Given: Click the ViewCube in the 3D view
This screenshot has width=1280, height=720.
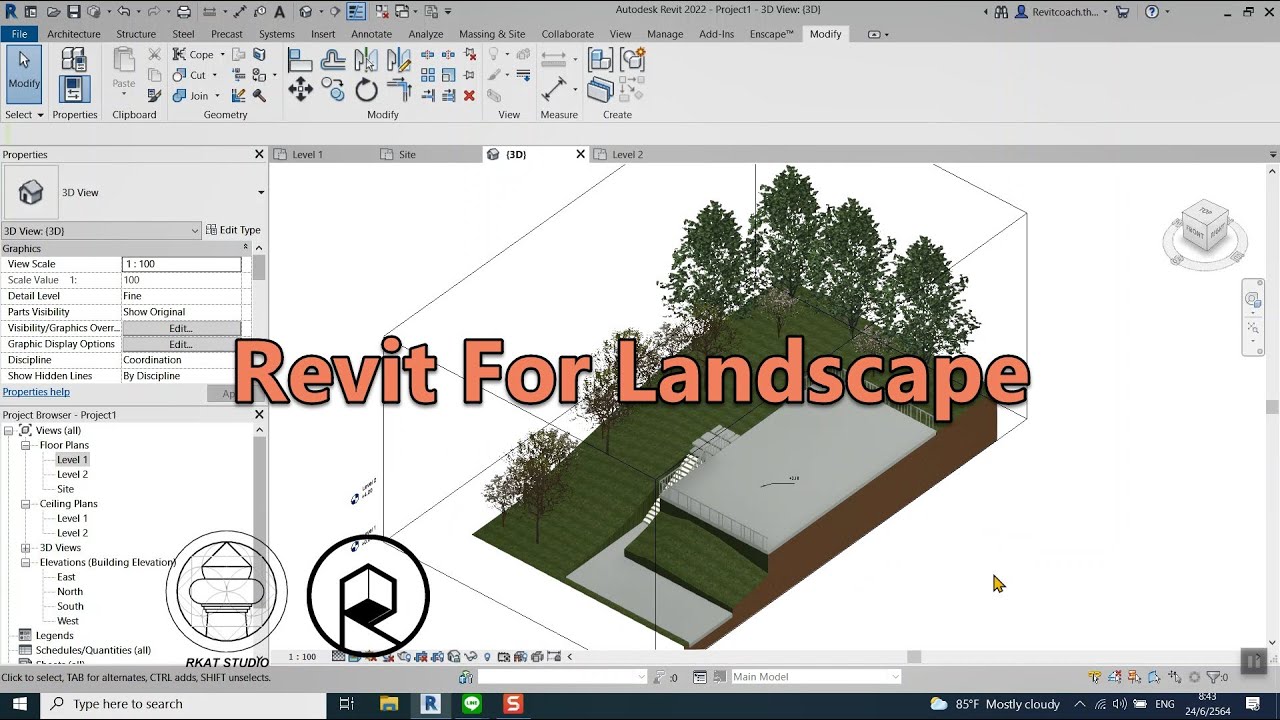Looking at the screenshot, I should coord(1204,226).
